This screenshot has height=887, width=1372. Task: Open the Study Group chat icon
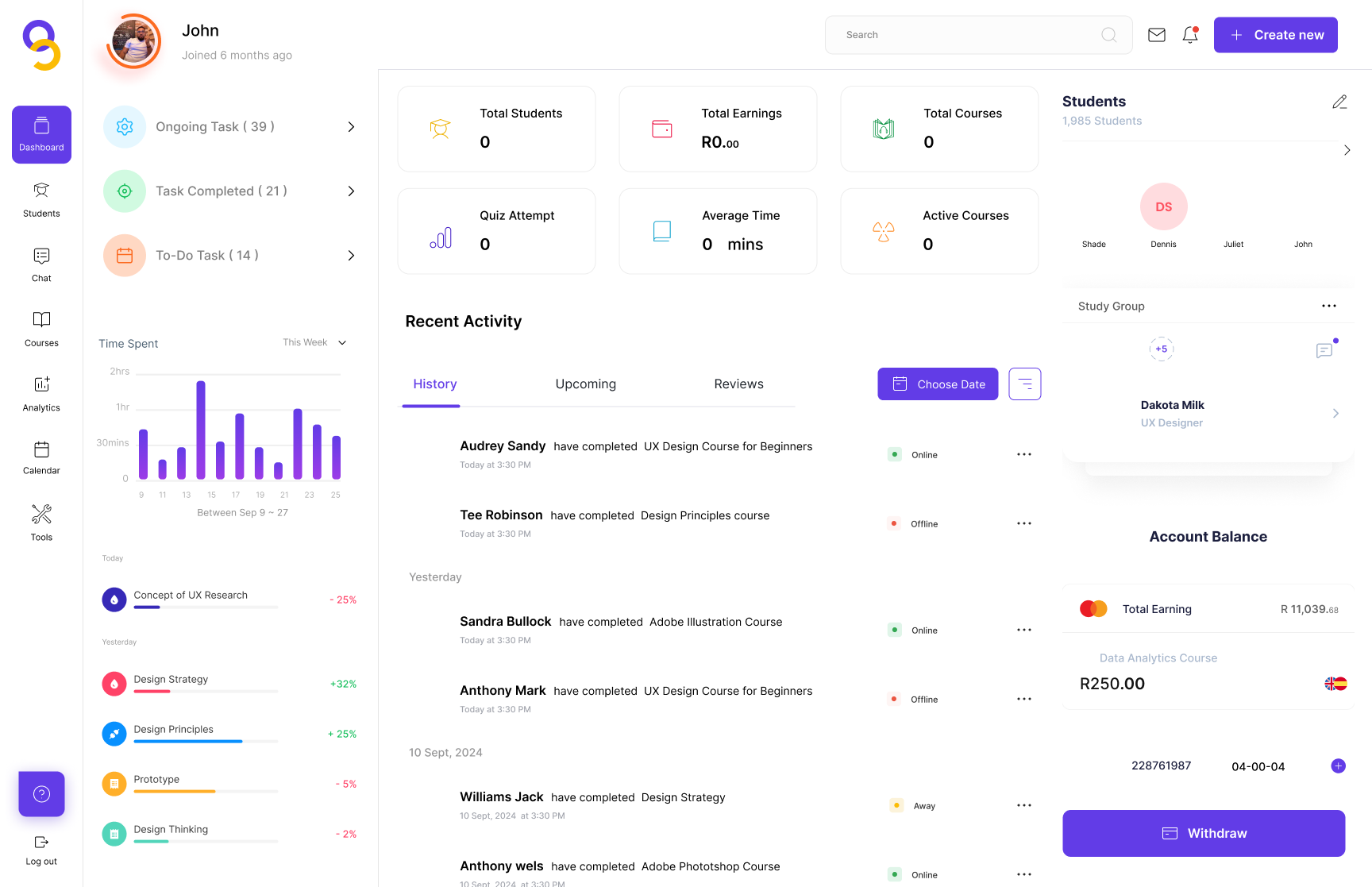pyautogui.click(x=1324, y=350)
